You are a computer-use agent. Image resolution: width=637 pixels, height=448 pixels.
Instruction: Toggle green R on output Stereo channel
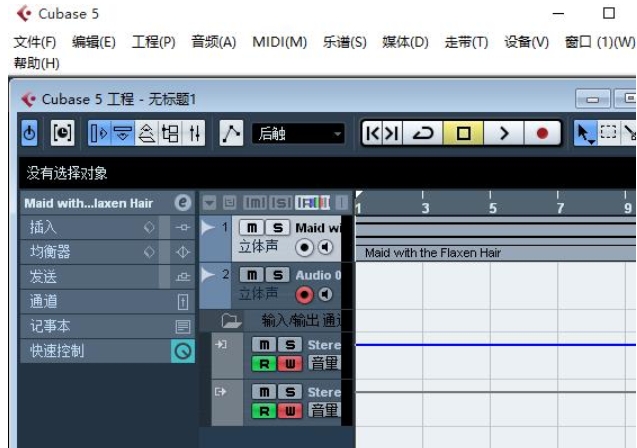[264, 411]
